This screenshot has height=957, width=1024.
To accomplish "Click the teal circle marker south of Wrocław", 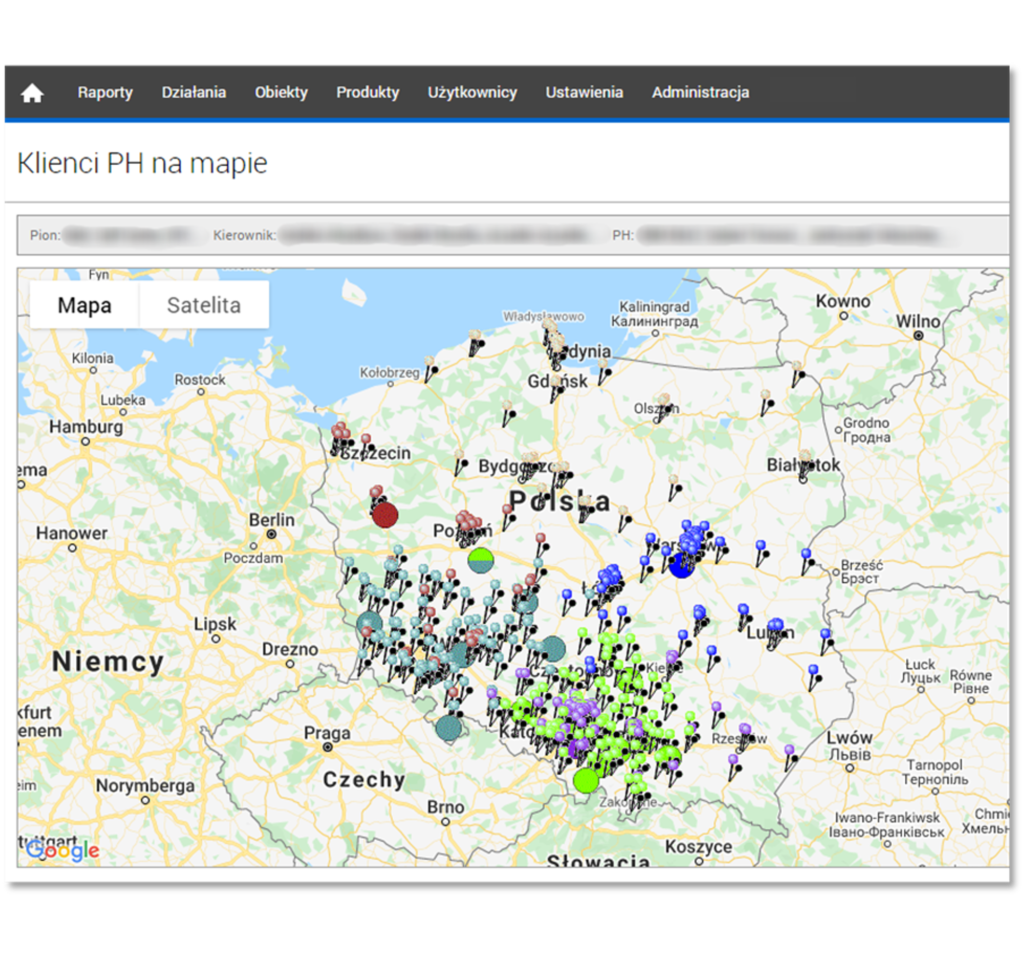I will point(449,728).
